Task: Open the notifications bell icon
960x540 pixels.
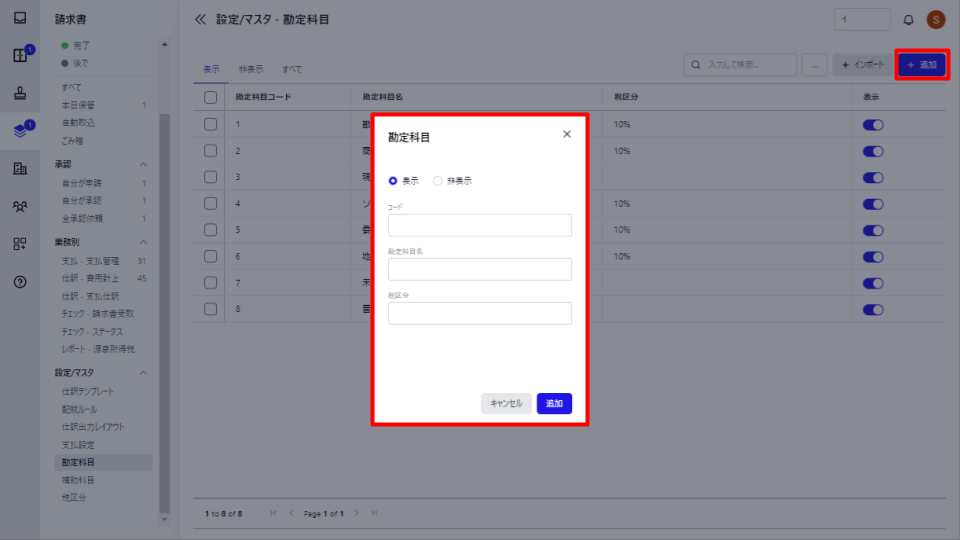Action: [909, 20]
